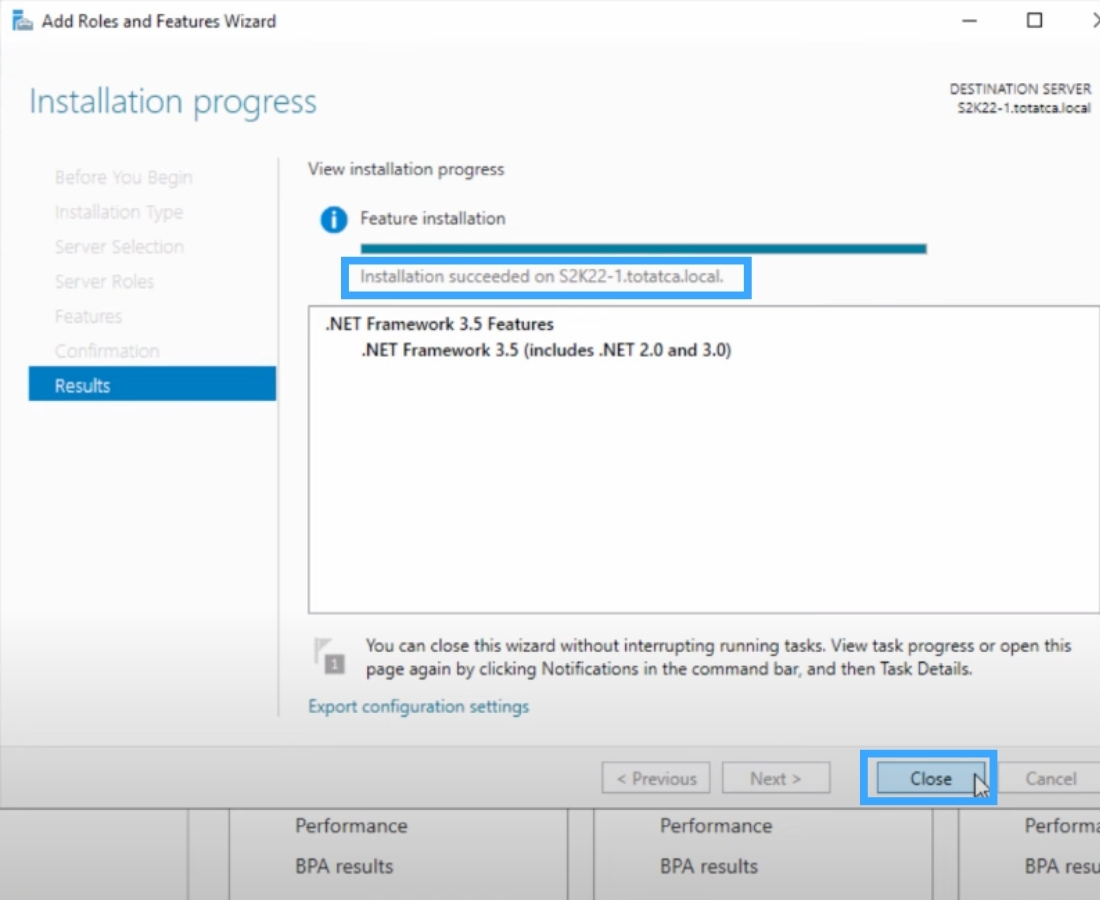Screen dimensions: 1100x900
Task: Open the Server Roles wizard step
Action: pyautogui.click(x=104, y=282)
